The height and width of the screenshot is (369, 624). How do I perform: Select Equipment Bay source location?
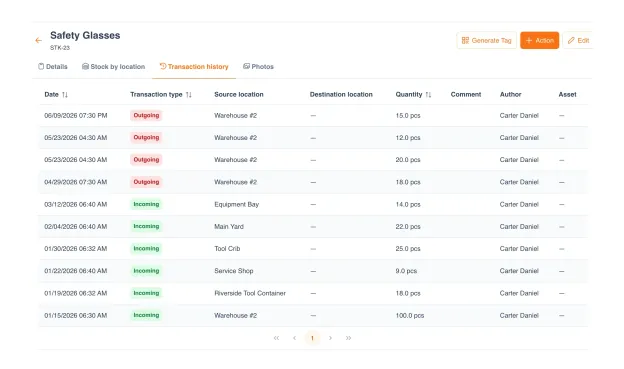pos(236,205)
